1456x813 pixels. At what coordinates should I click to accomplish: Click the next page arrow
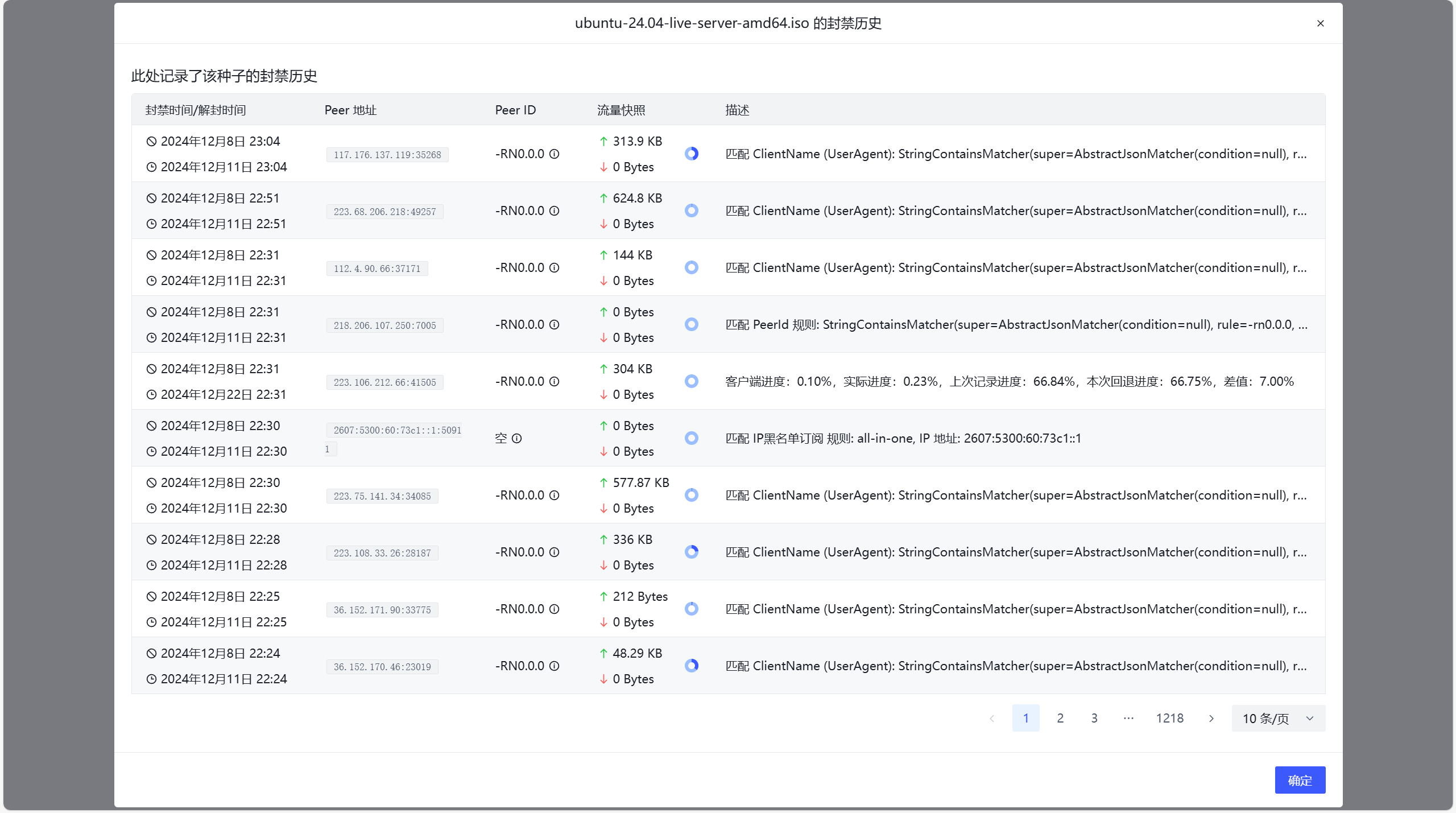click(1211, 718)
